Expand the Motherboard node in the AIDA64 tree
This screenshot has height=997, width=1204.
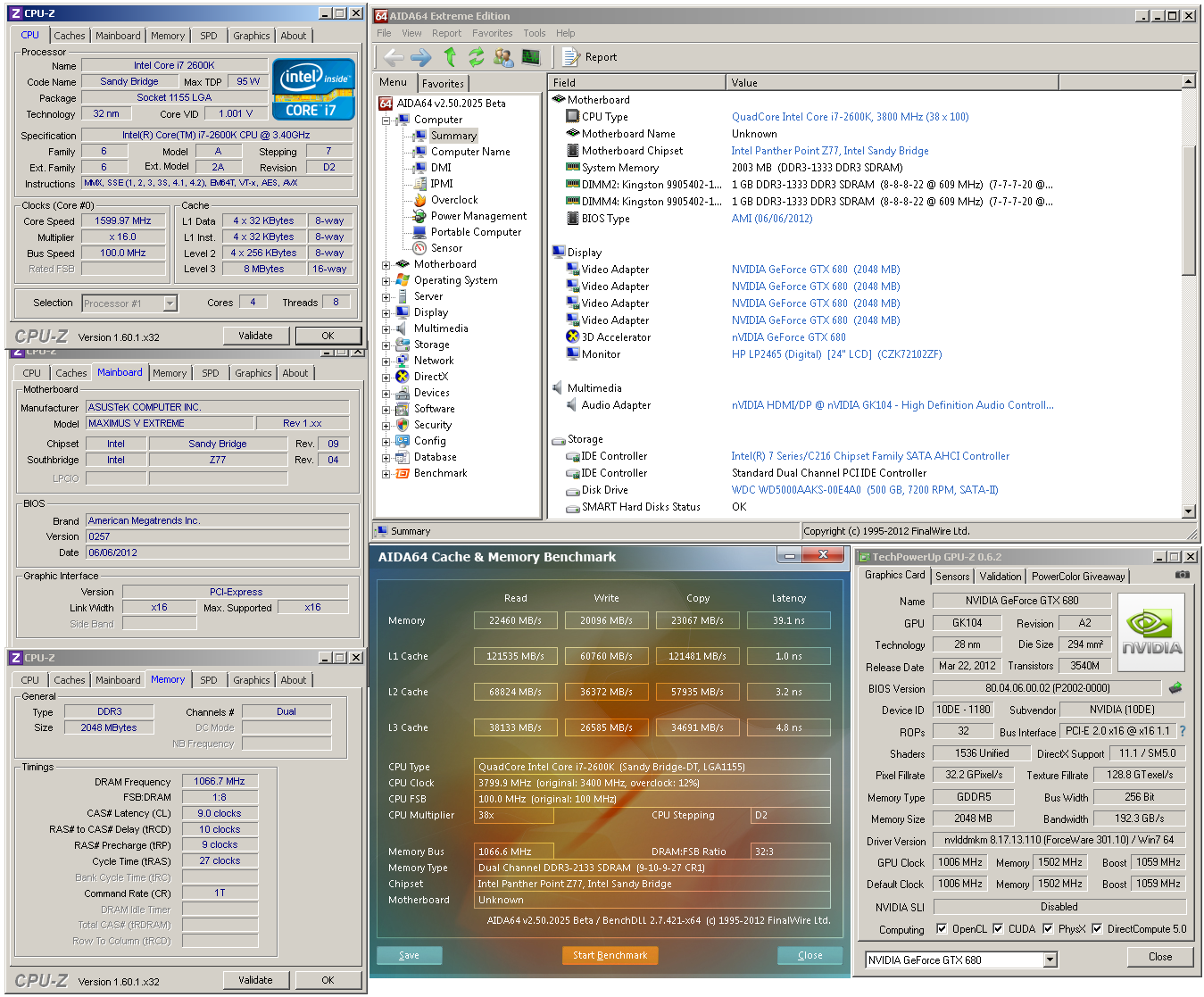(386, 264)
